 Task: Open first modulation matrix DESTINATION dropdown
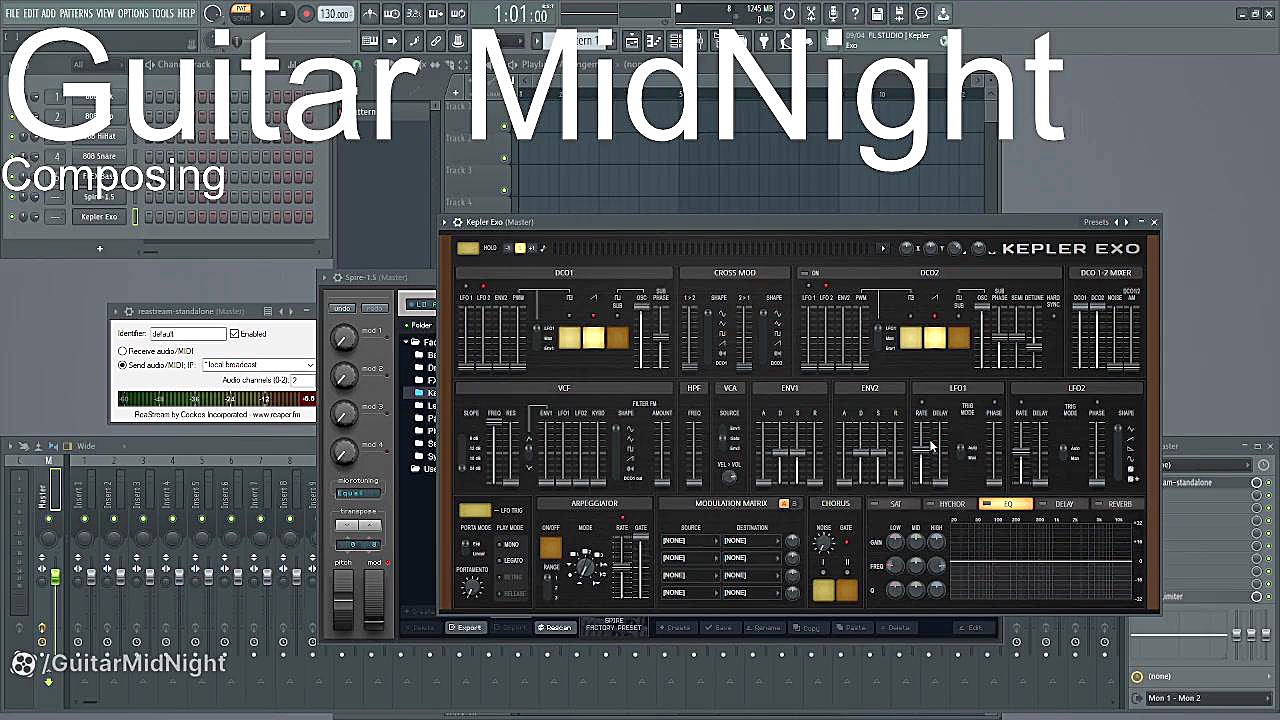(750, 541)
